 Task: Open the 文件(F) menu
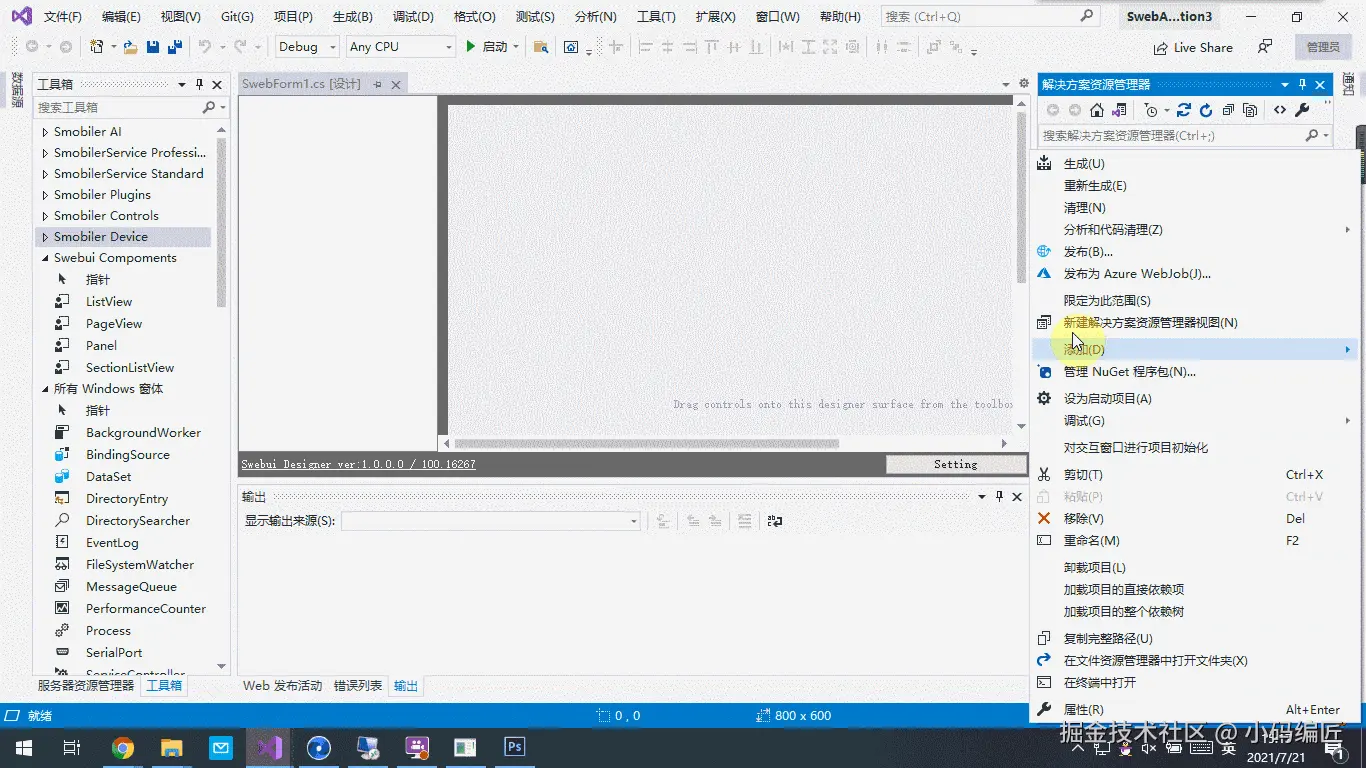coord(63,17)
